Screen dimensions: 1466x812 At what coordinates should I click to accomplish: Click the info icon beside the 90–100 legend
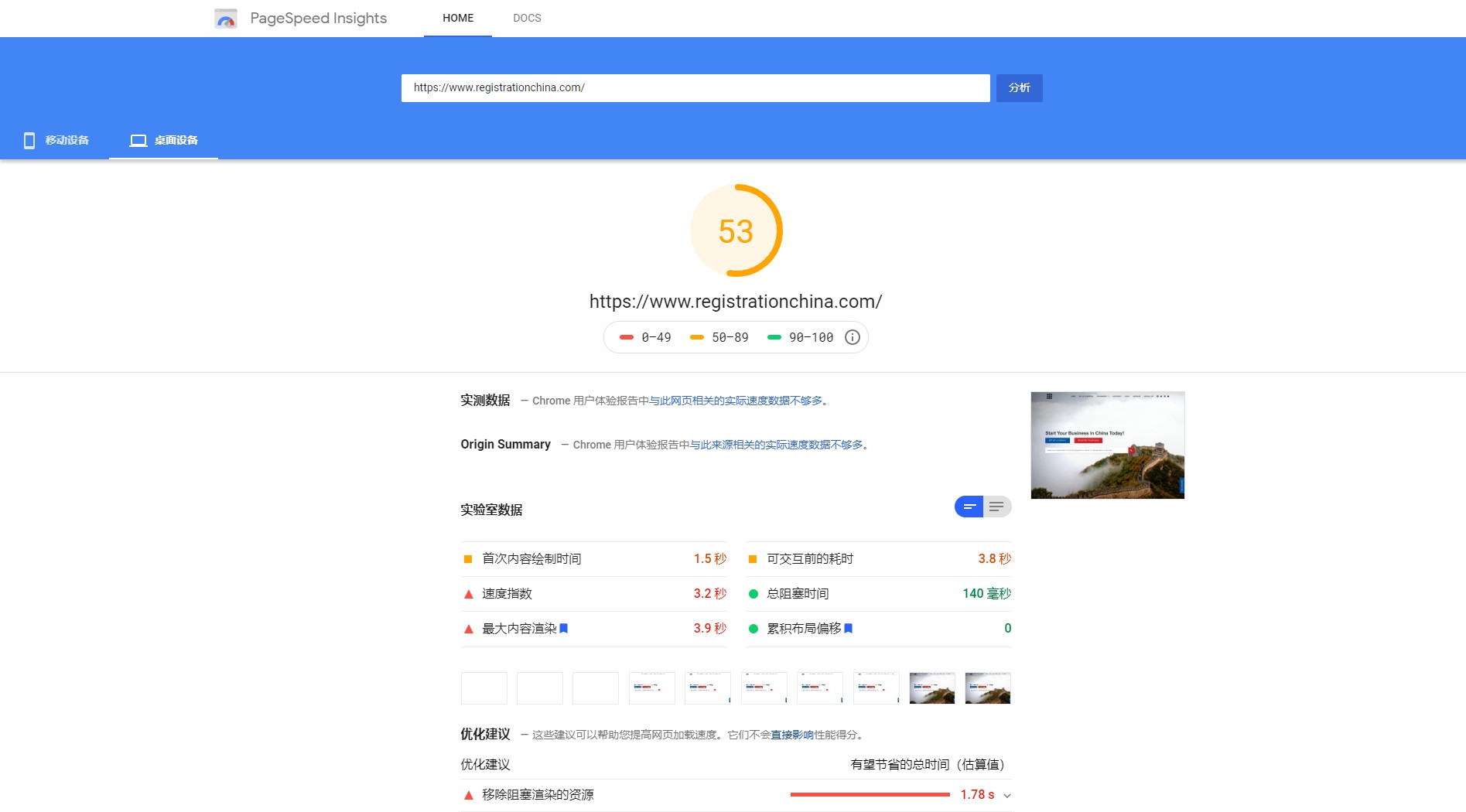click(853, 337)
